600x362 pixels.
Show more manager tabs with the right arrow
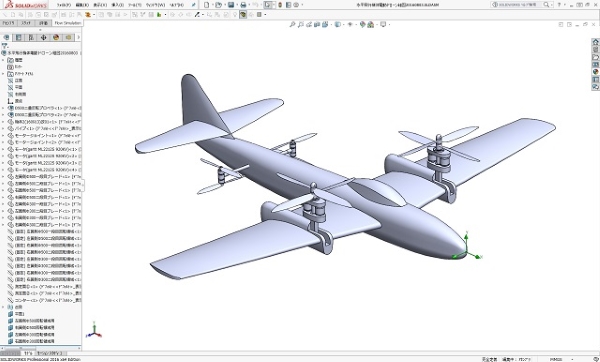78,38
